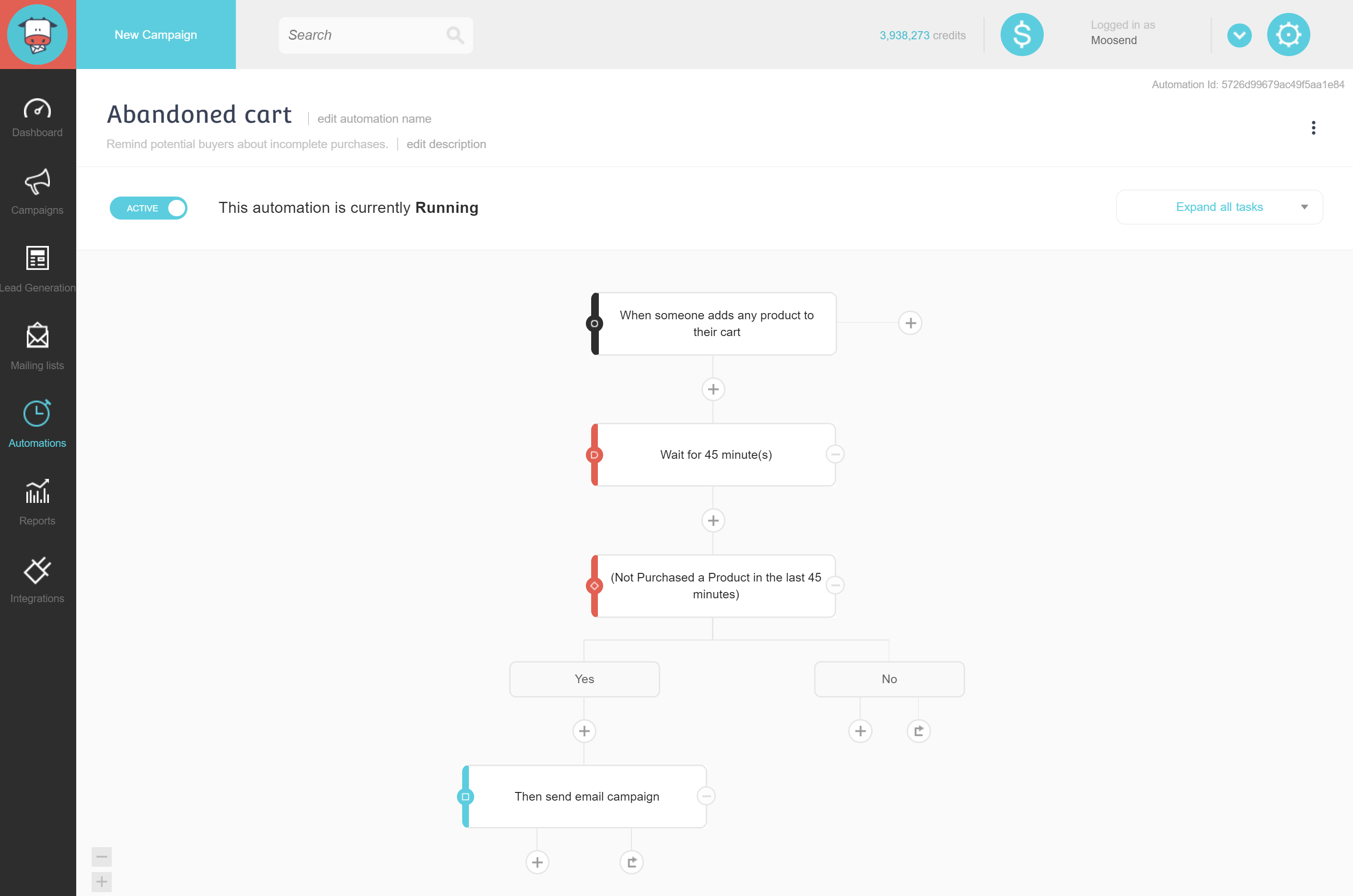Click edit description link
The width and height of the screenshot is (1353, 896).
[446, 144]
